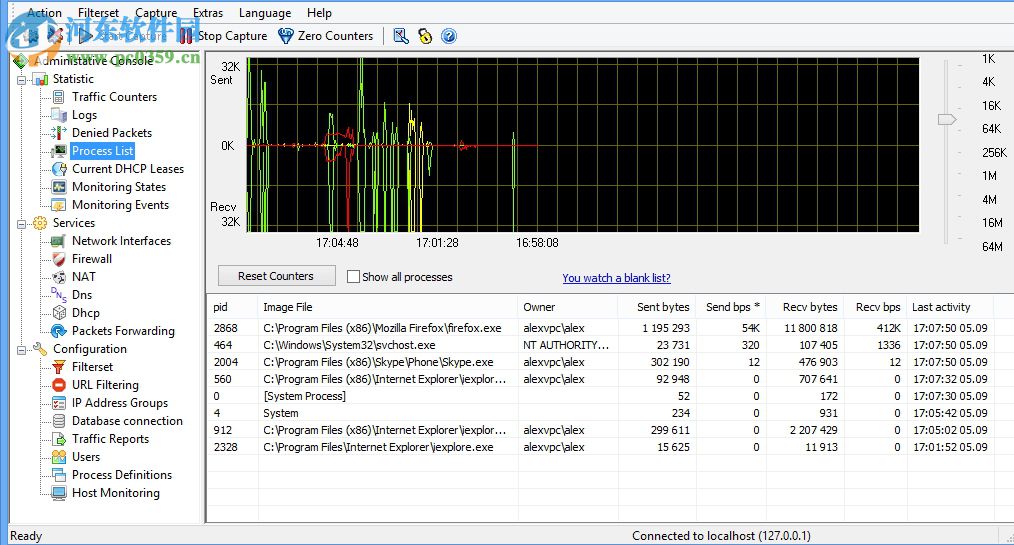Select the URL Filtering red stop icon

pyautogui.click(x=59, y=385)
